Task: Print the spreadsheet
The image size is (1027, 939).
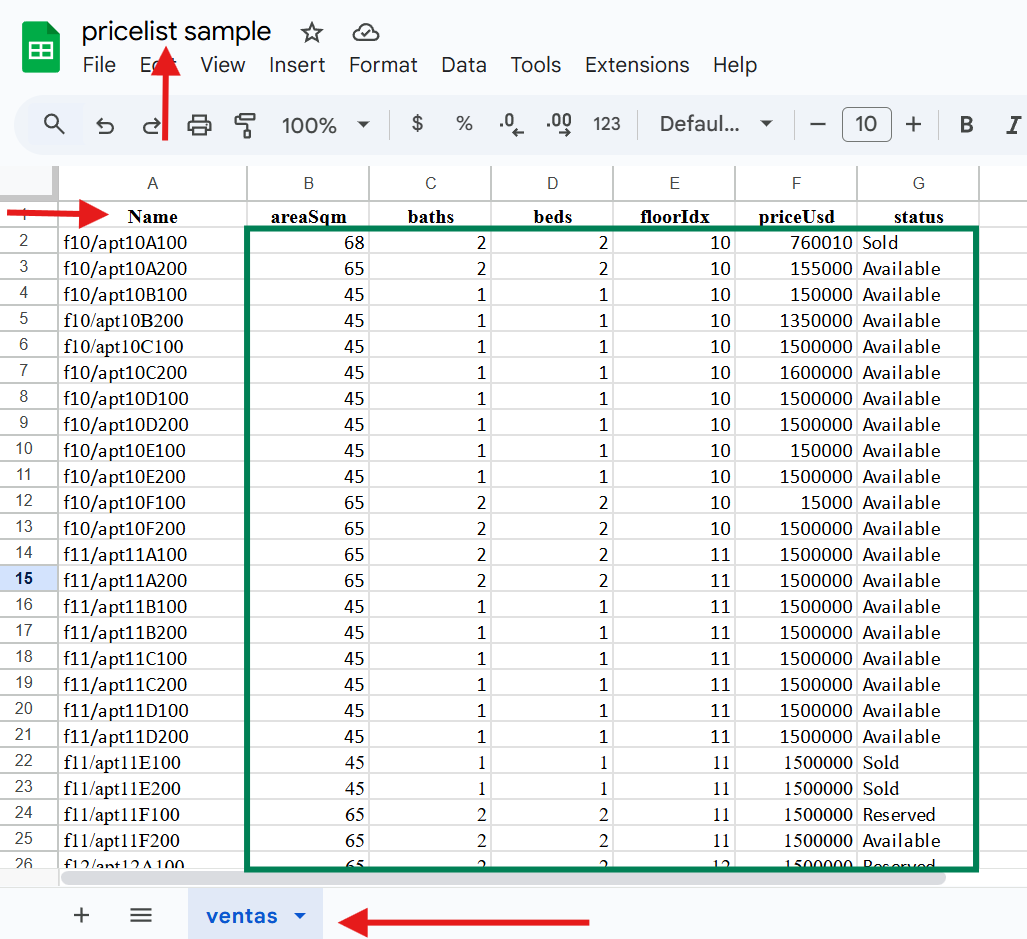Action: click(x=199, y=124)
